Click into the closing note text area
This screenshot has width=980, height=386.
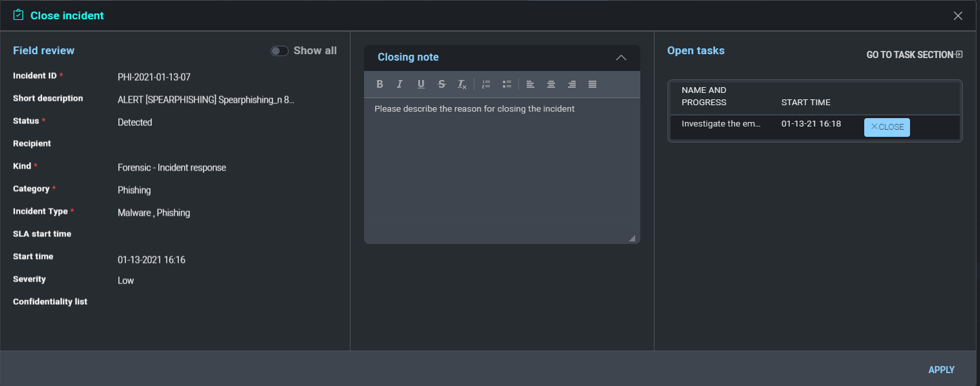(x=502, y=170)
